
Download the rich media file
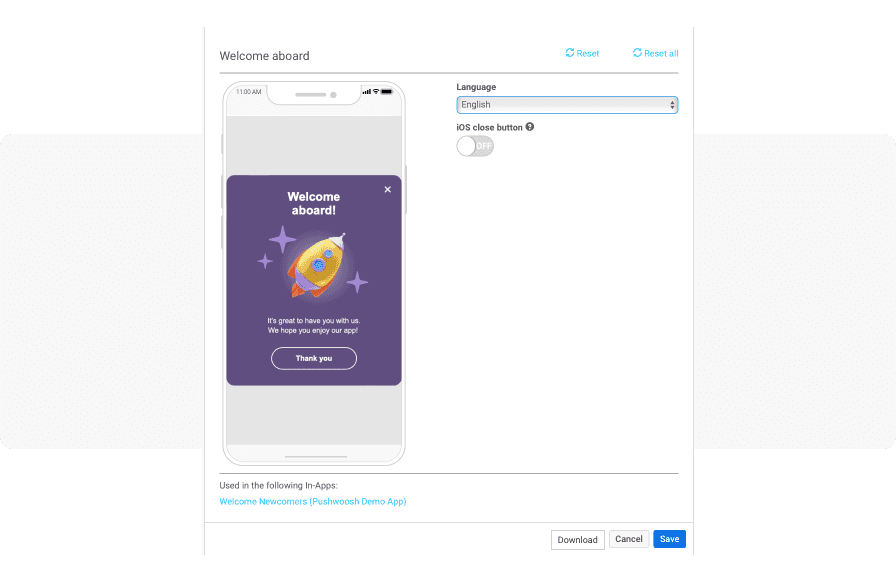(x=577, y=539)
